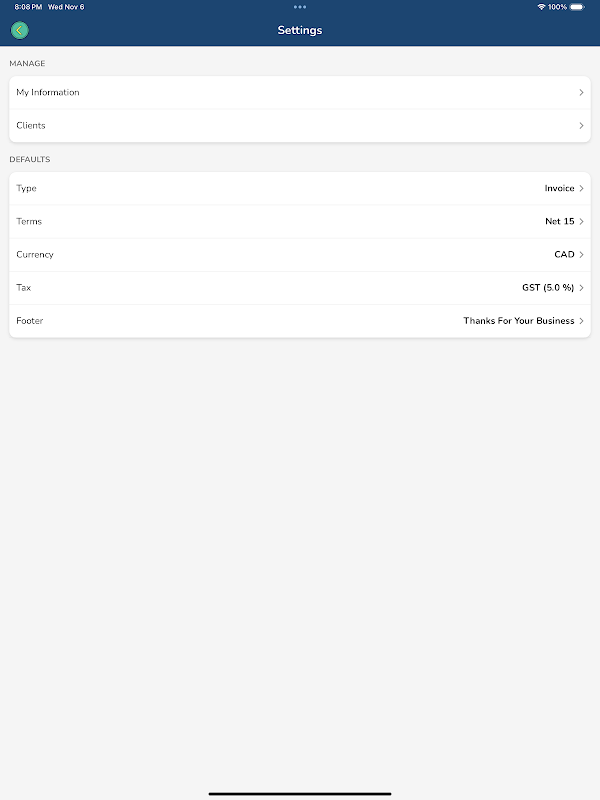Tap chevron on the Clients row
The image size is (600, 800).
pyautogui.click(x=581, y=126)
